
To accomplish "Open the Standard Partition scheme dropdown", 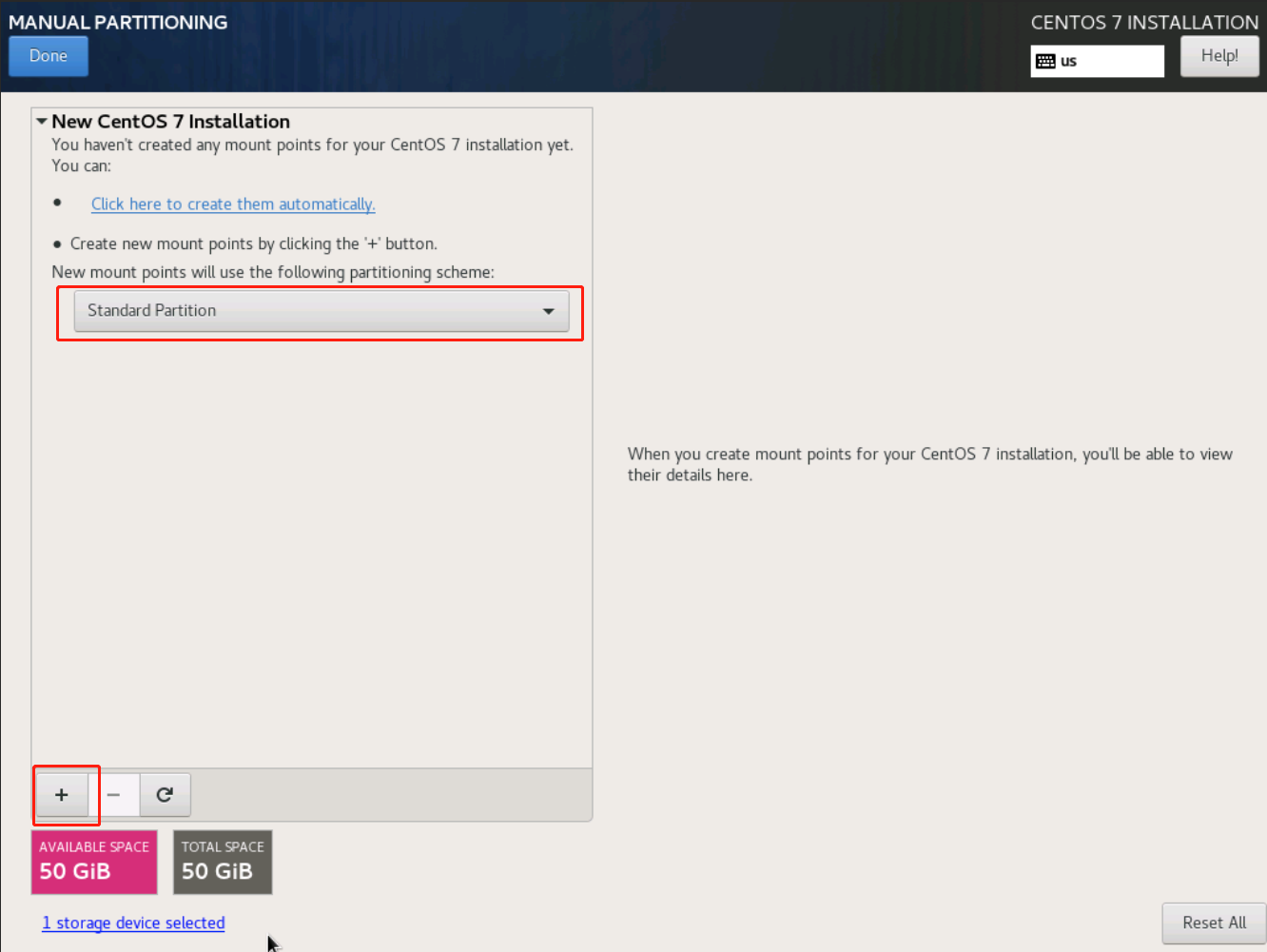I will [321, 311].
